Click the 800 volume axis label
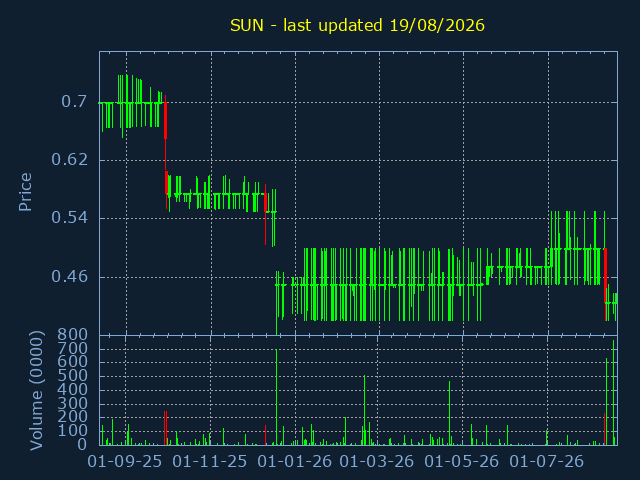Image resolution: width=640 pixels, height=480 pixels. tap(72, 335)
